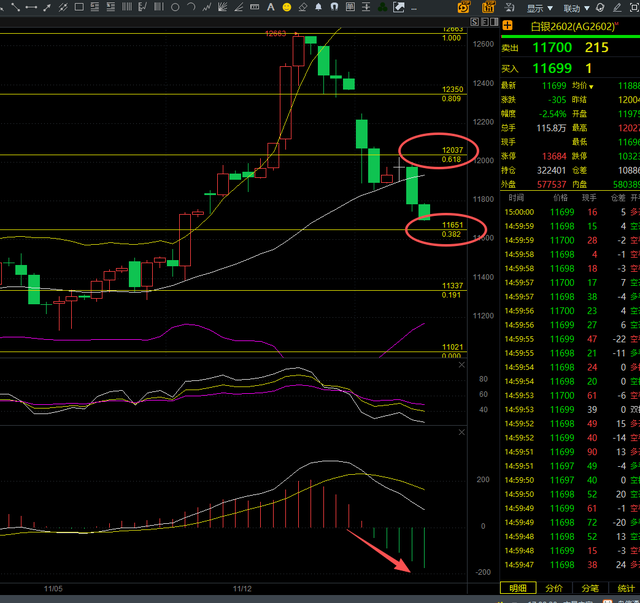Click the 买入 price 11699
Image resolution: width=640 pixels, height=603 pixels.
click(552, 68)
